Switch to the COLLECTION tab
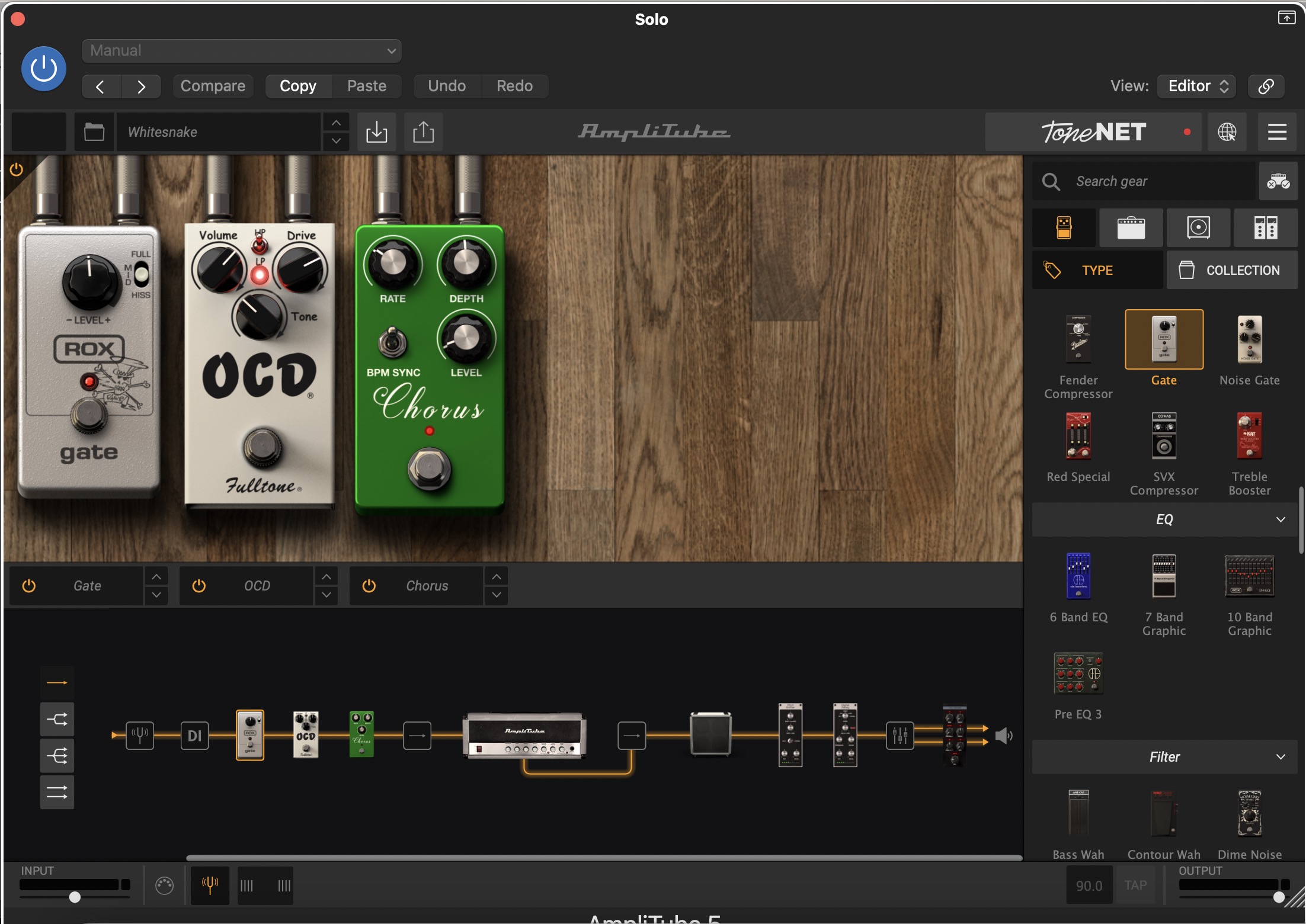 point(1231,270)
